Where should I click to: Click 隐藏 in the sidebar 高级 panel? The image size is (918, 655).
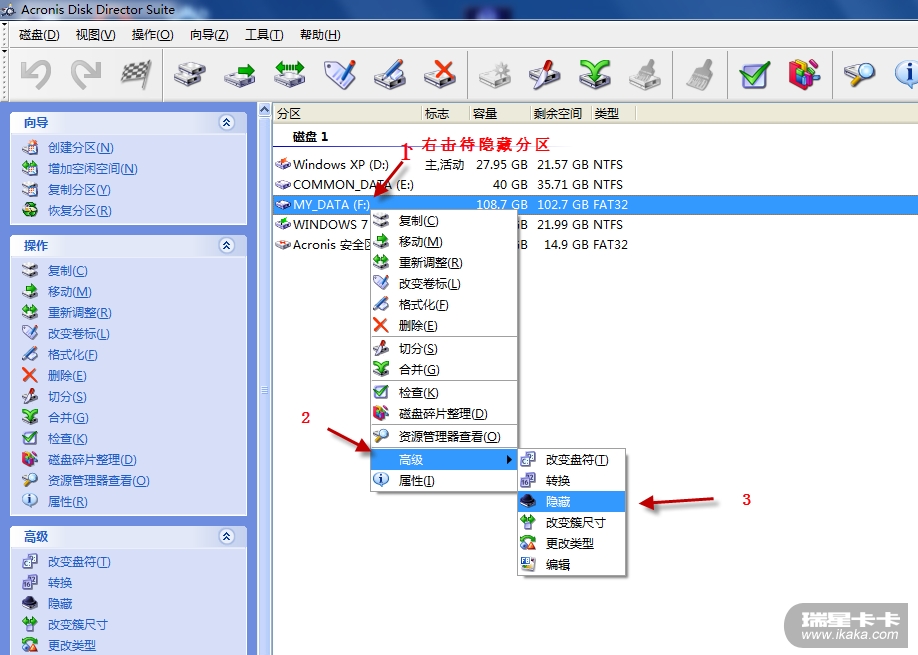(60, 603)
